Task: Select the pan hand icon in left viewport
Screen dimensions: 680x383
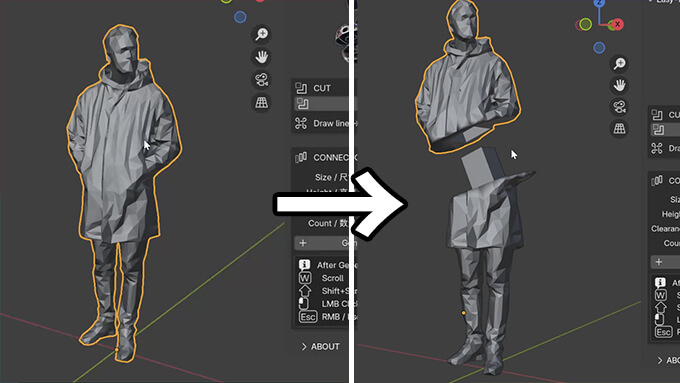Action: [x=261, y=57]
